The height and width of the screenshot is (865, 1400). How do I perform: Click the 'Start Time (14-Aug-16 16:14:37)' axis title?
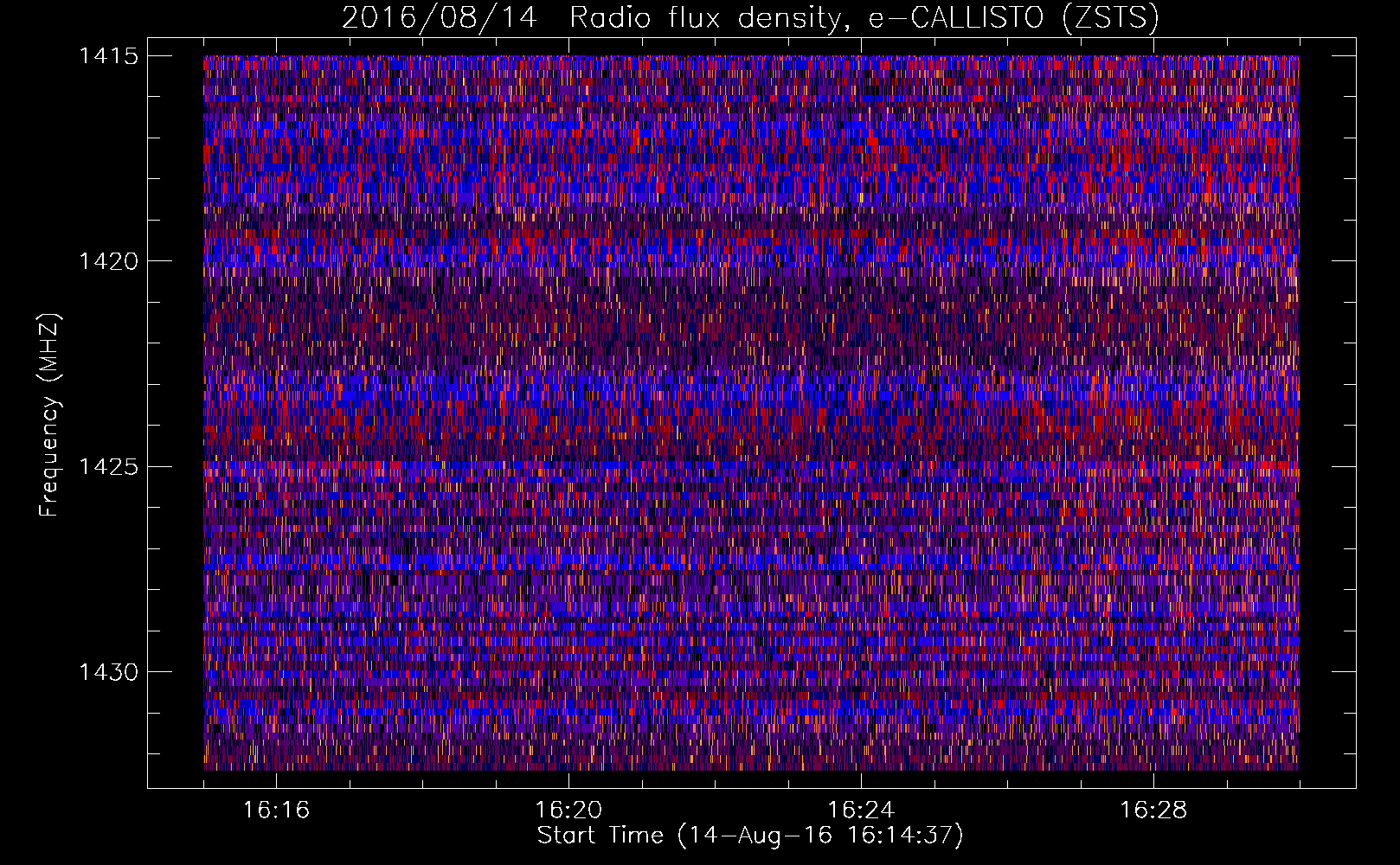(750, 836)
